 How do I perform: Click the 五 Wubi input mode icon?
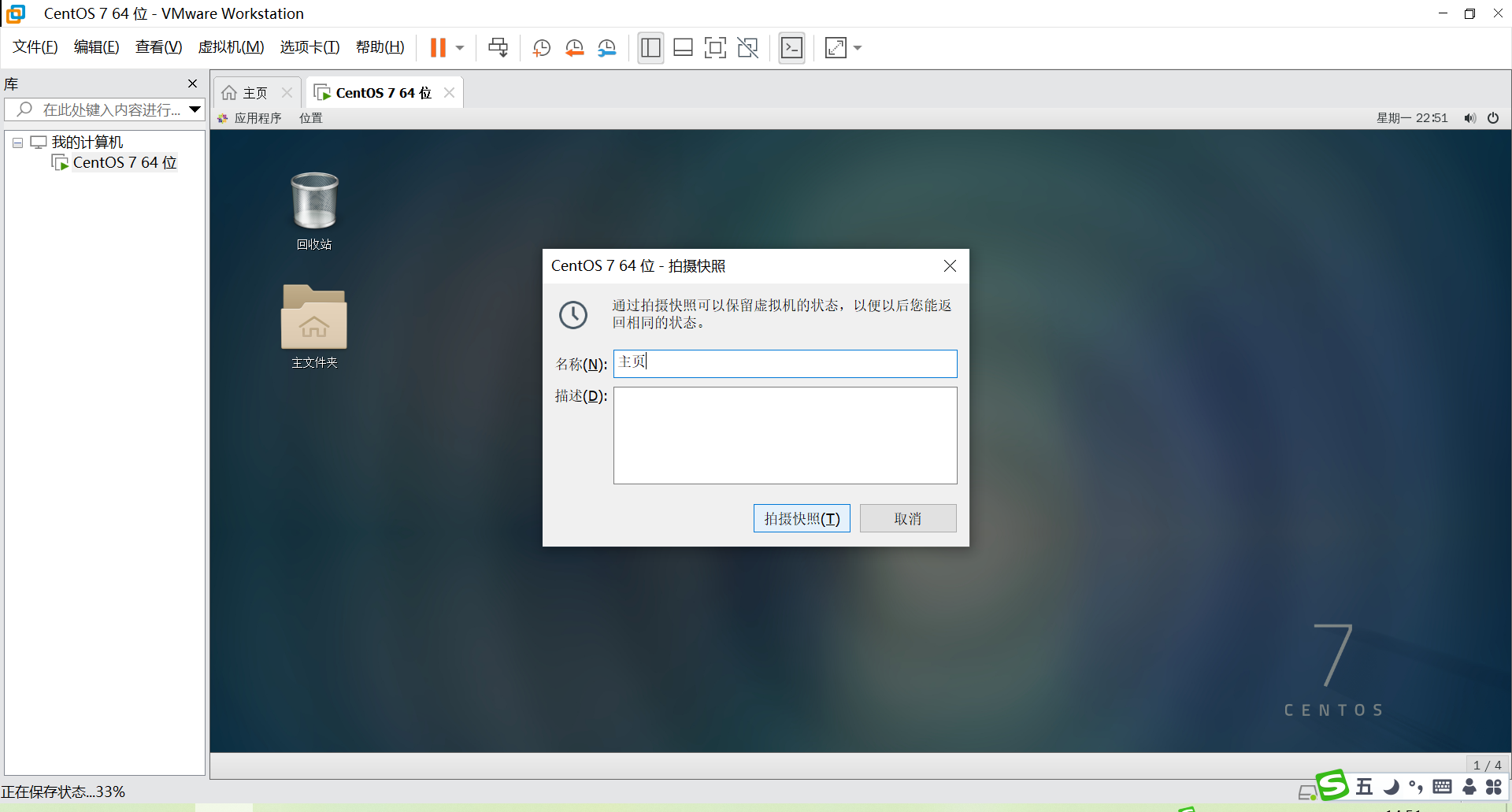click(x=1364, y=787)
